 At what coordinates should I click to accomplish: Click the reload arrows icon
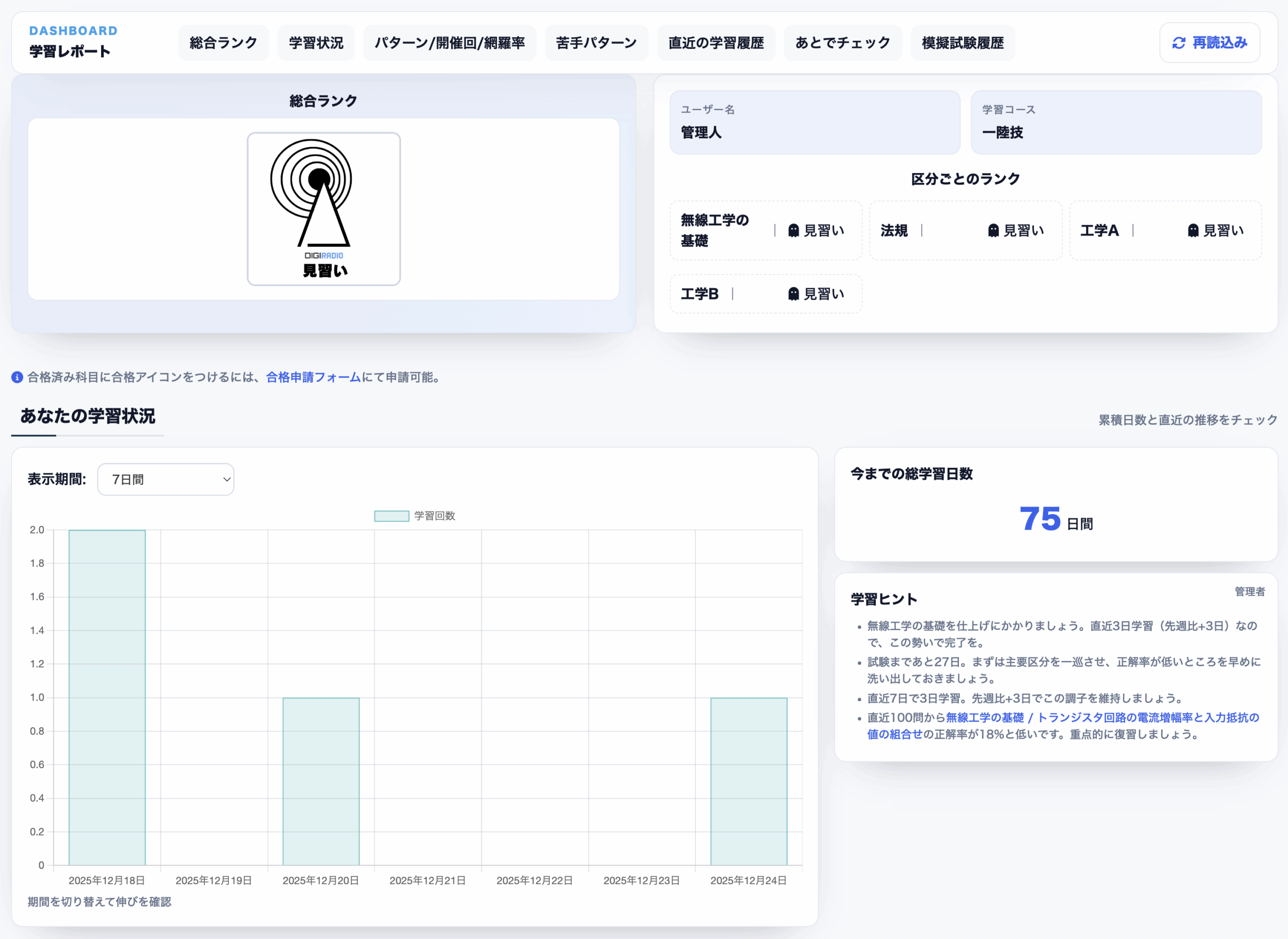click(1179, 43)
